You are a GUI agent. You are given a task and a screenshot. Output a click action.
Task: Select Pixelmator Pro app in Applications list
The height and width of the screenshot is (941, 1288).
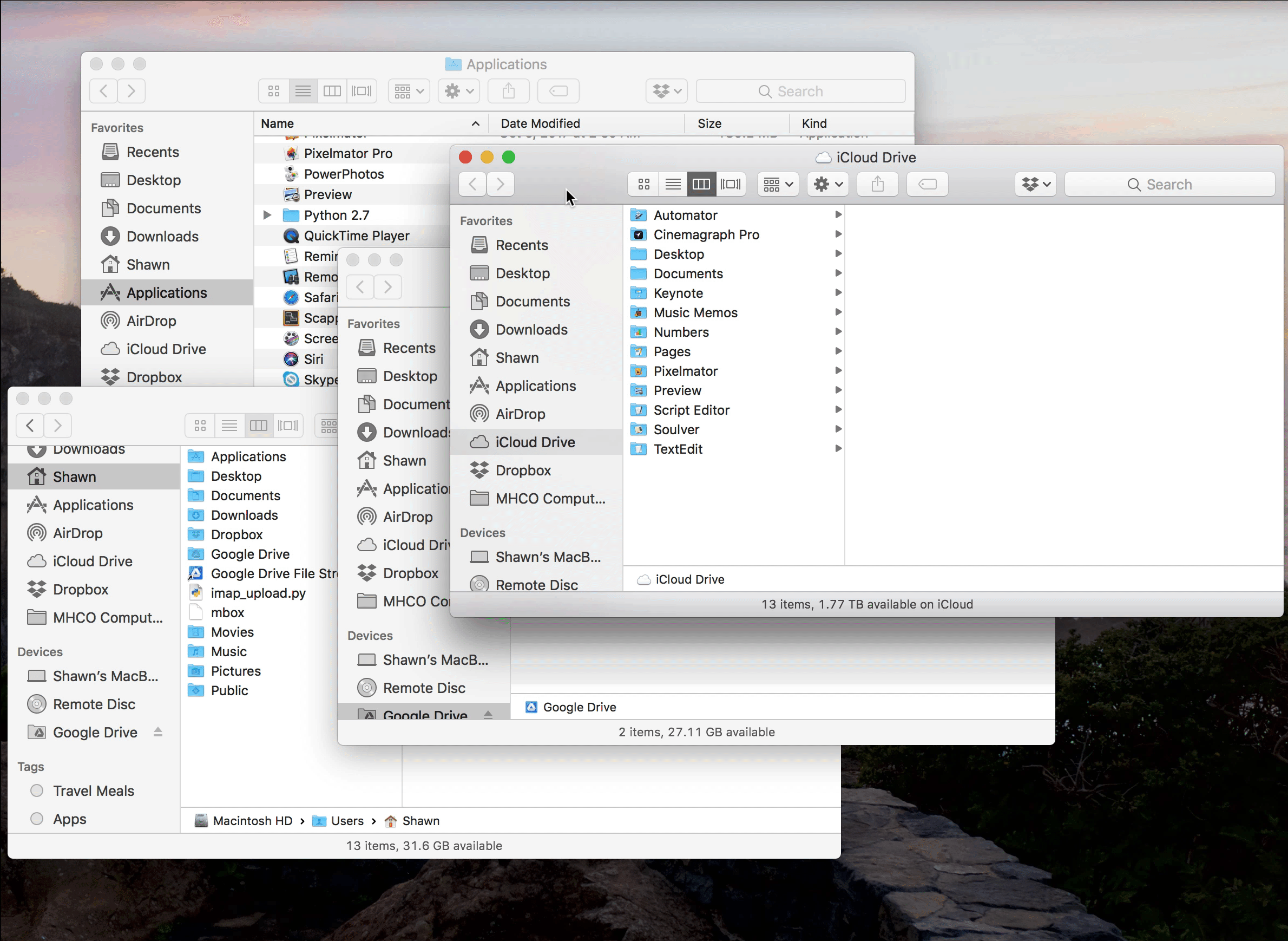click(348, 153)
